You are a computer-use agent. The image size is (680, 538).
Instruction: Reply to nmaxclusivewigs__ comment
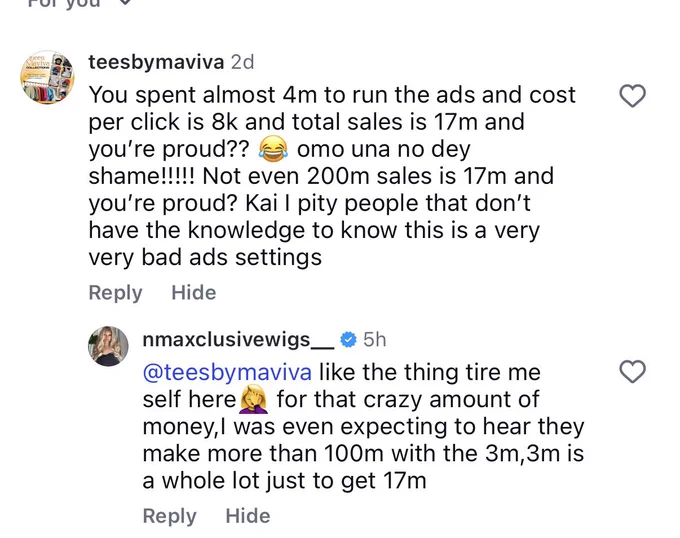coord(170,516)
